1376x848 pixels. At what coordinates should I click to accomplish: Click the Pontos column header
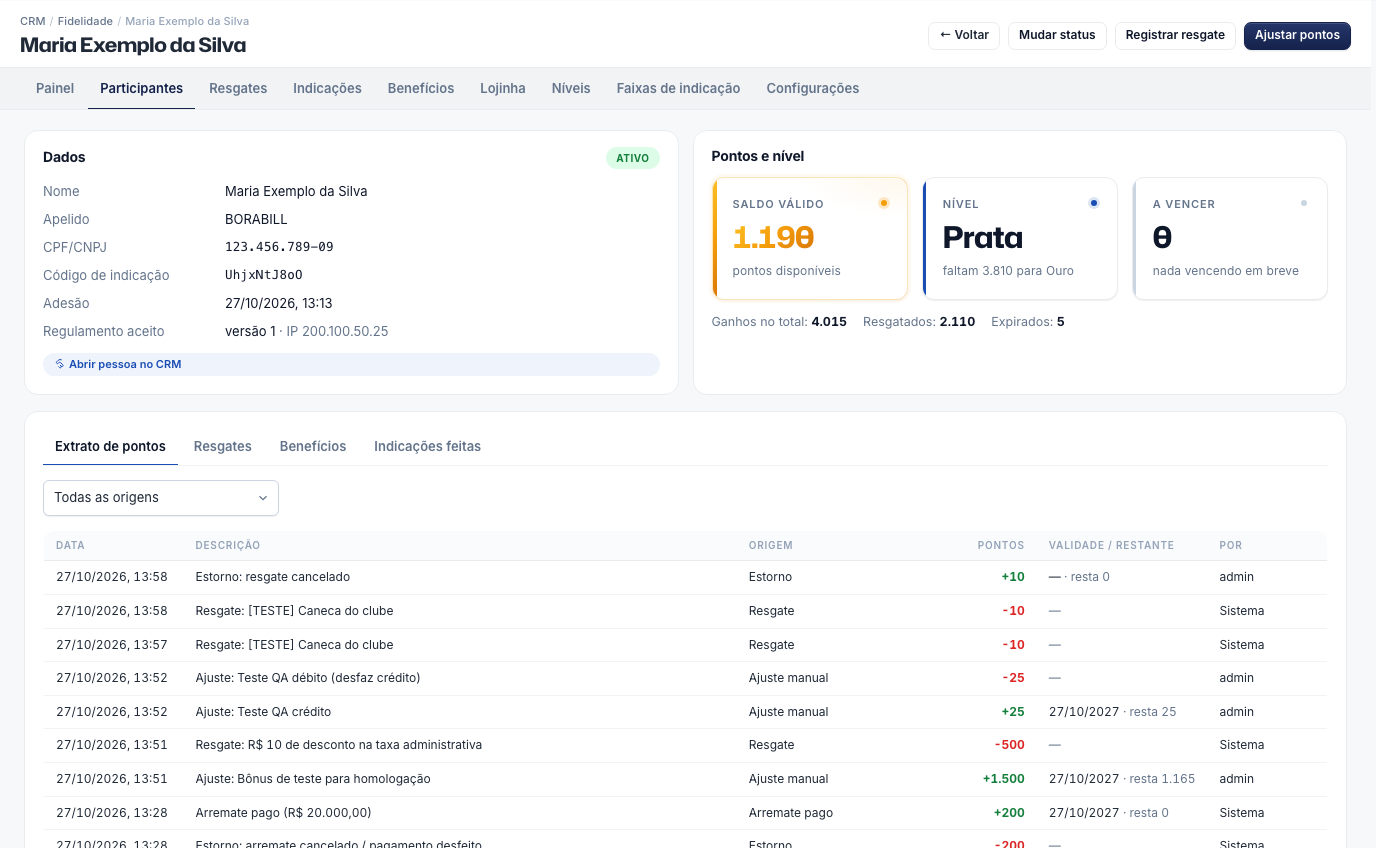1001,545
